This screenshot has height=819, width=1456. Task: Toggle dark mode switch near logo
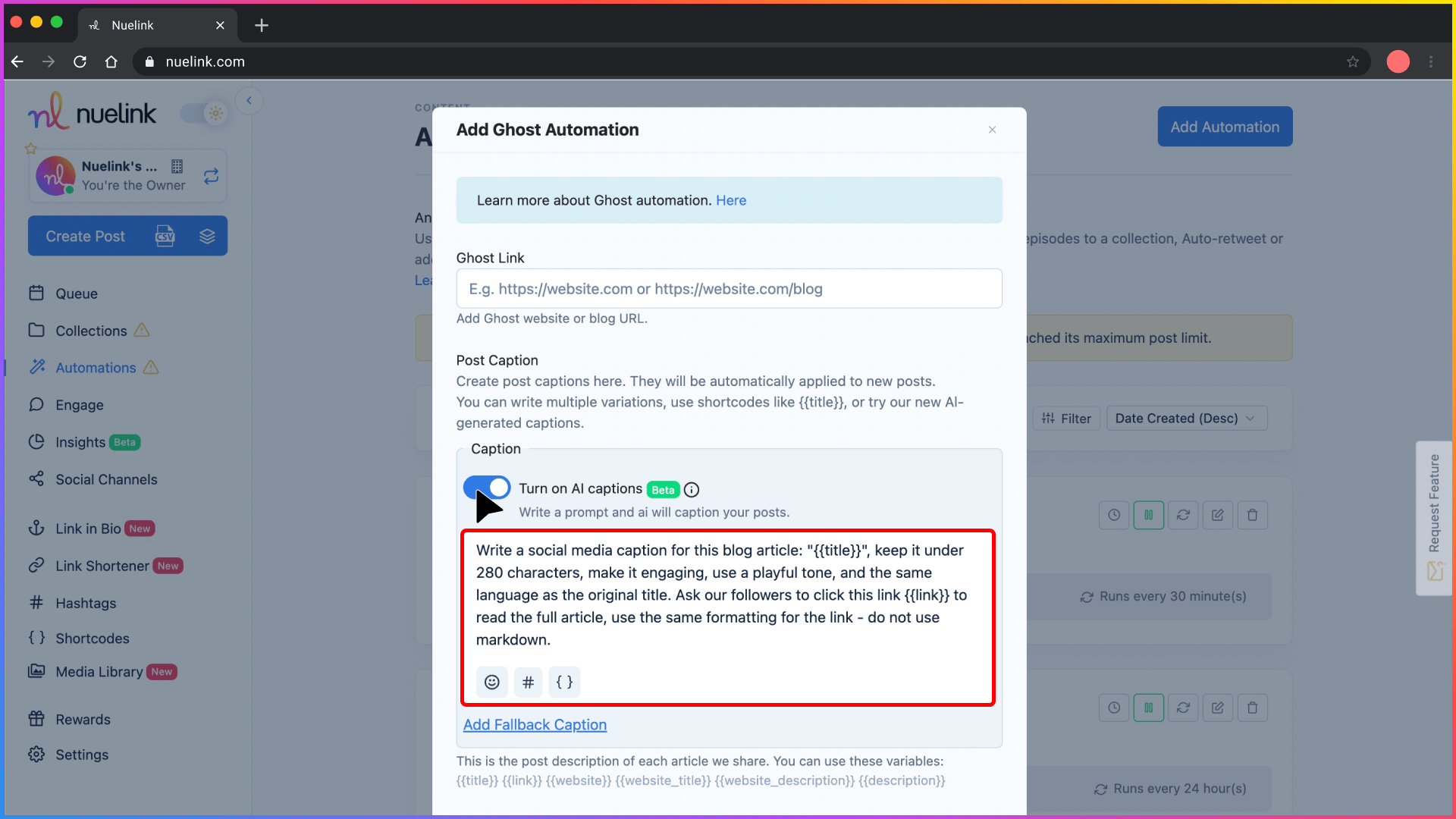tap(204, 114)
